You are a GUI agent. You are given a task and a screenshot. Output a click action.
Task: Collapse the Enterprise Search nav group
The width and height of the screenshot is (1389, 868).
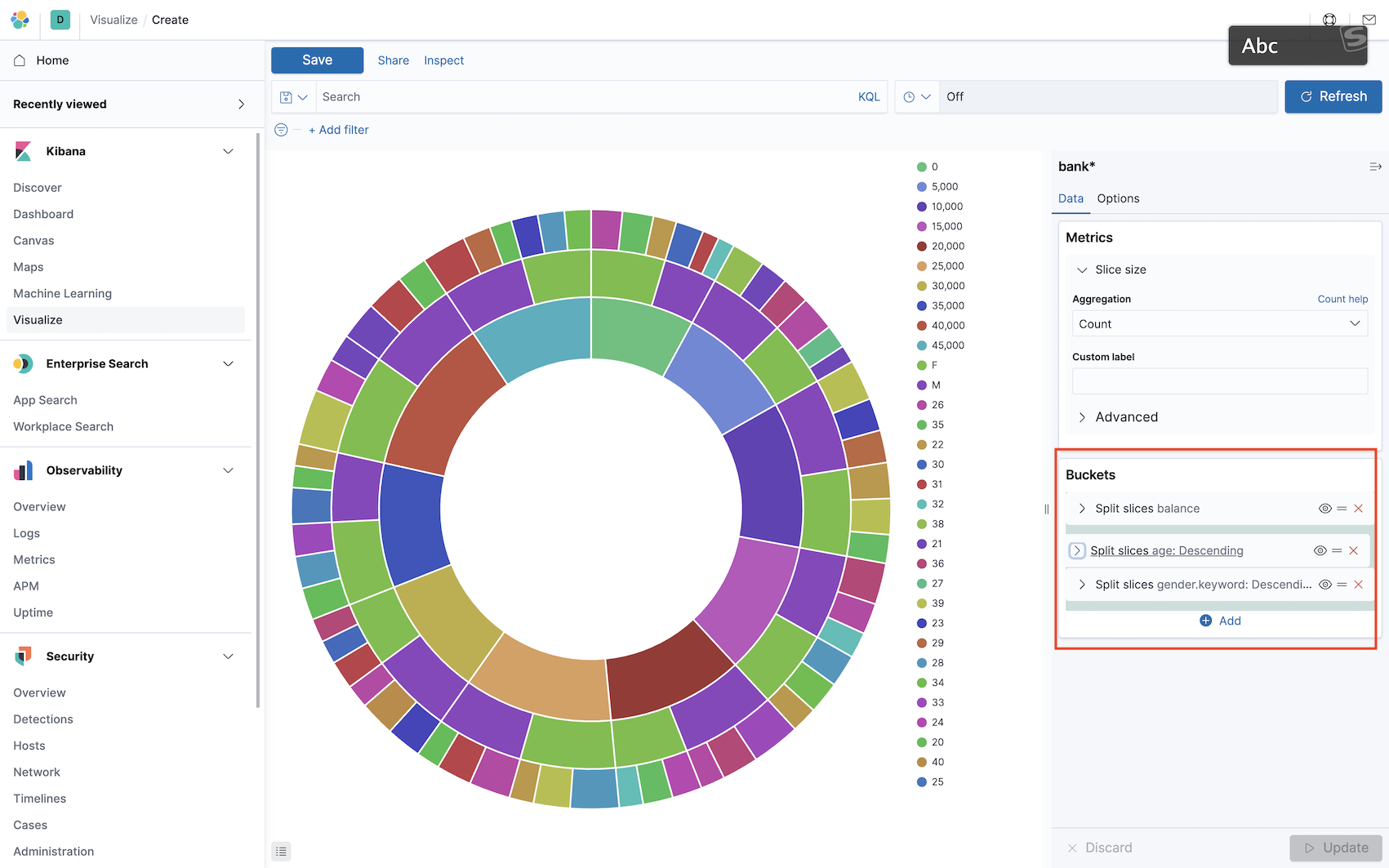[229, 363]
